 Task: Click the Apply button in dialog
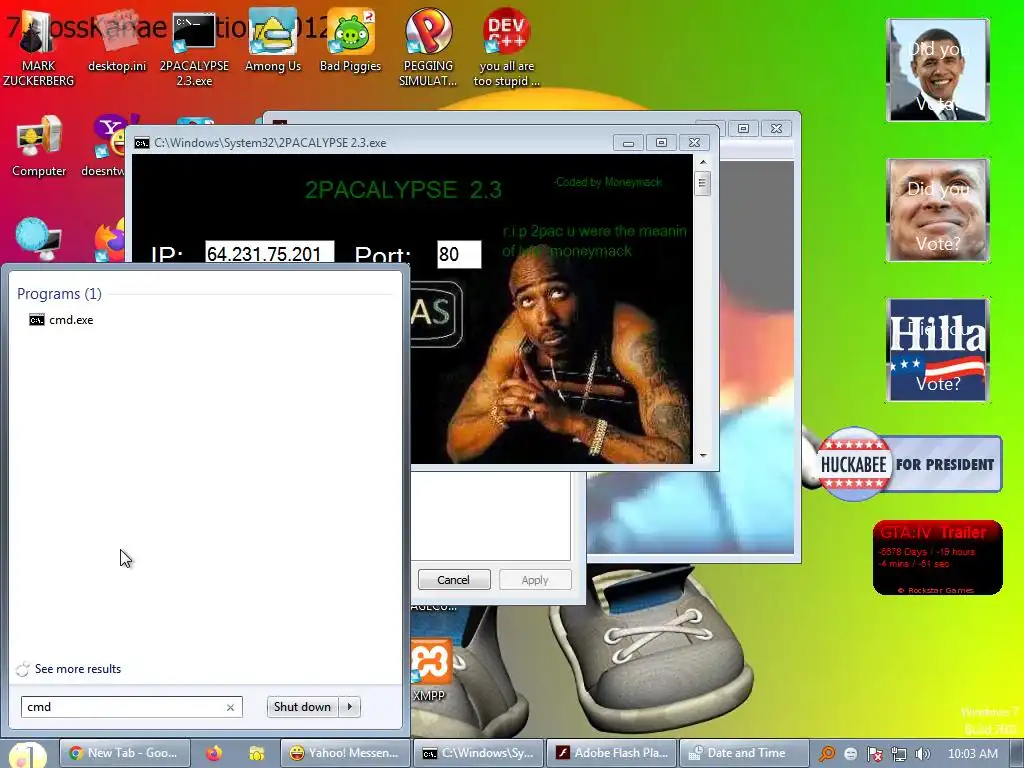[x=535, y=579]
